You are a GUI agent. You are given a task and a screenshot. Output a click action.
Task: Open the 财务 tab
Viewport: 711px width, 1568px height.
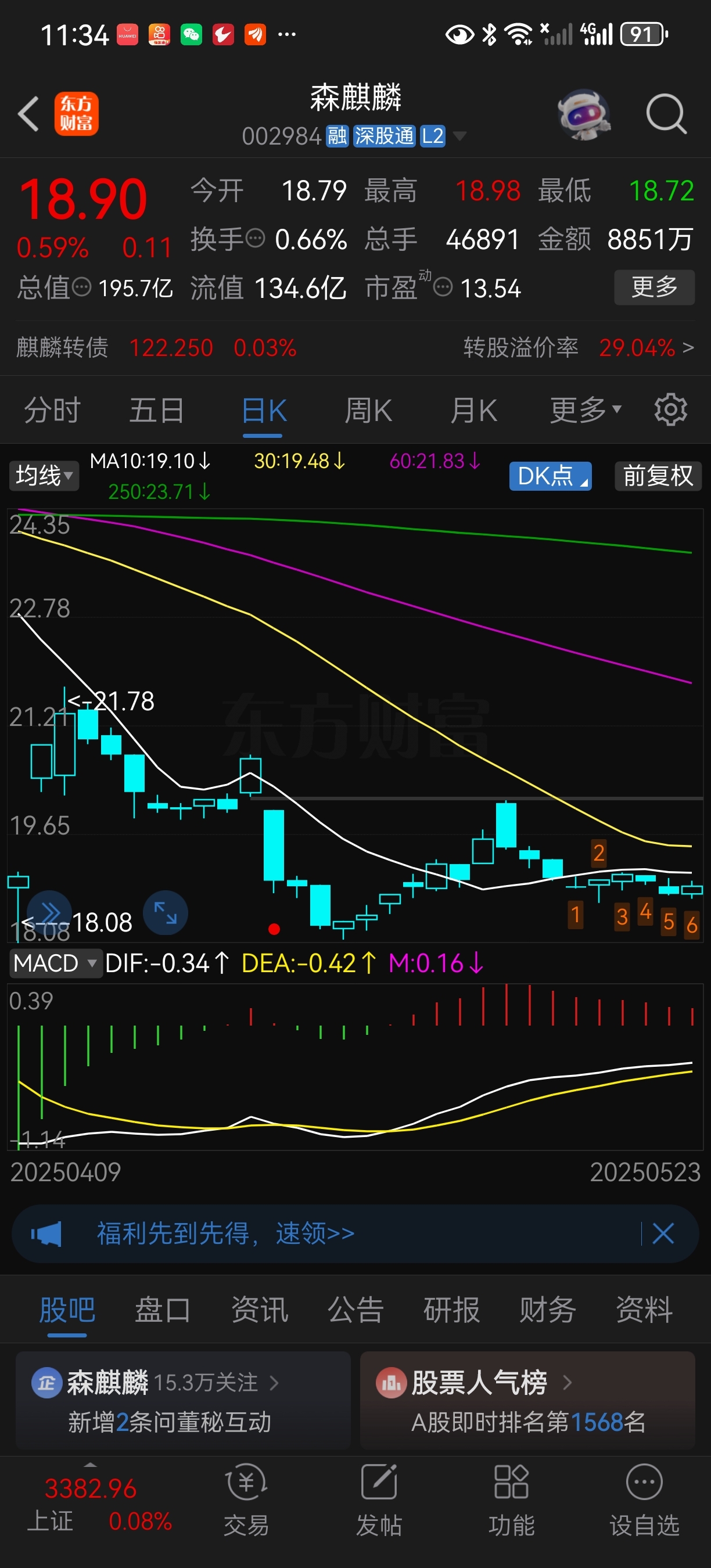pos(548,1310)
